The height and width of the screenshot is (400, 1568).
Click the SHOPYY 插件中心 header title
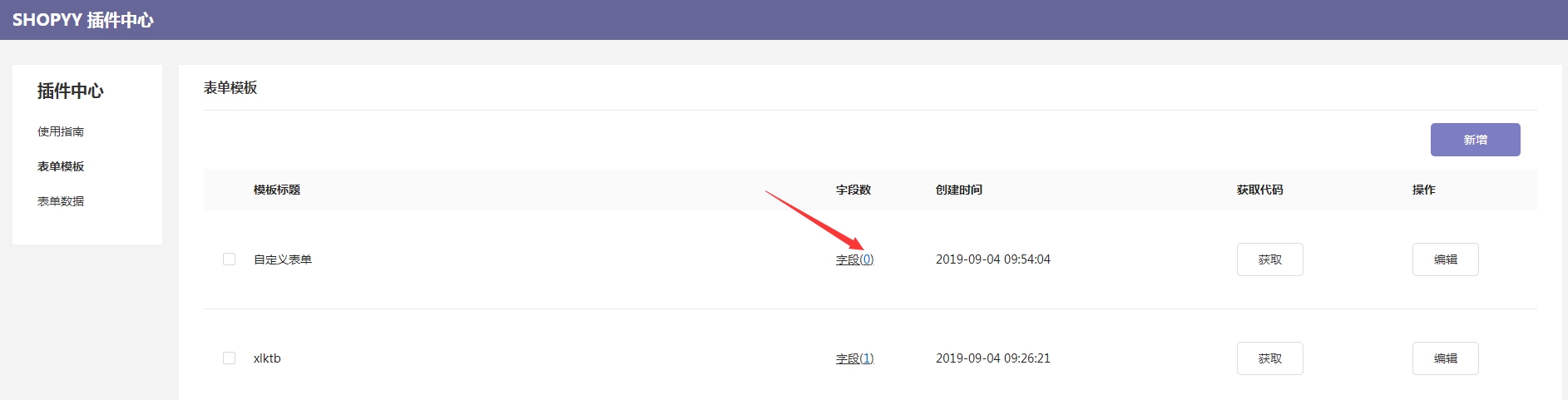(83, 20)
